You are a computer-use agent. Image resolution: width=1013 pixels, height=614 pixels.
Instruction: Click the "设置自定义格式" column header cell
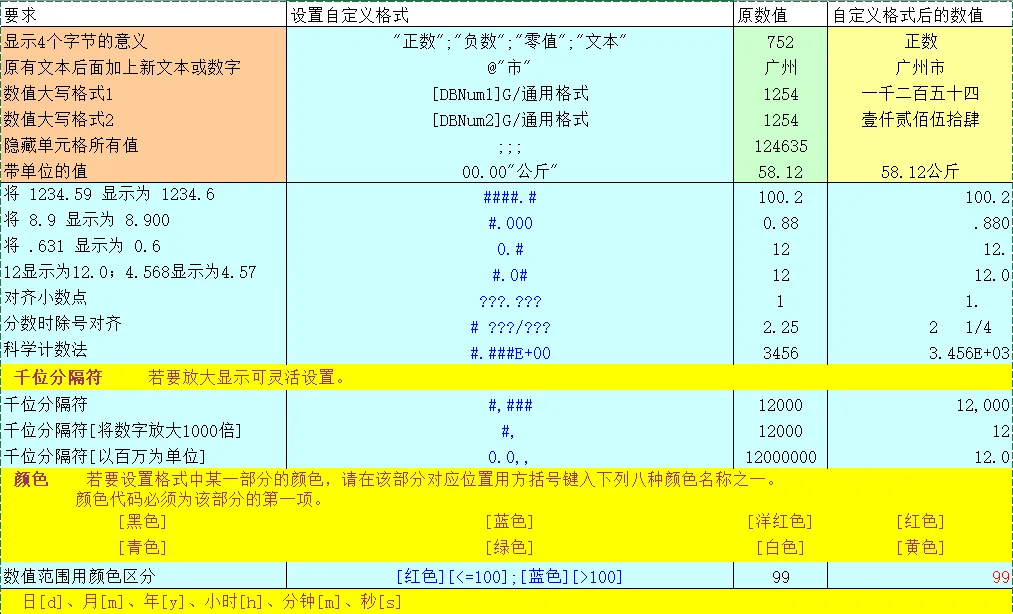pyautogui.click(x=510, y=15)
